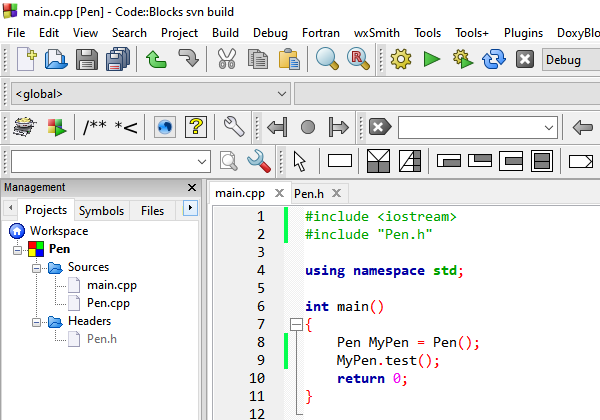Open the <global> scope dropdown
This screenshot has width=600, height=420.
point(282,94)
